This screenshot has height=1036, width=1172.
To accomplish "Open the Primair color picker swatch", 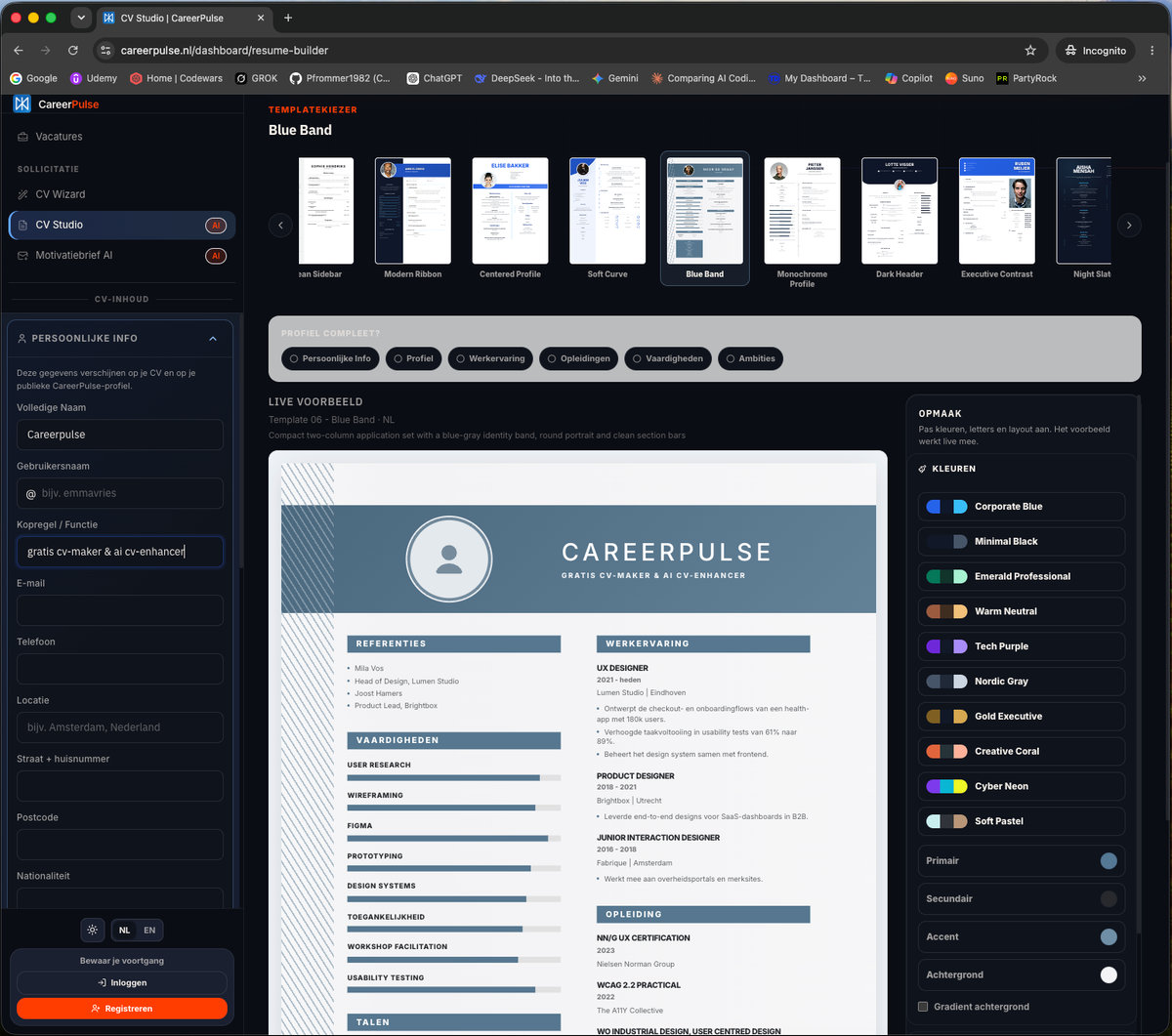I will (1109, 861).
